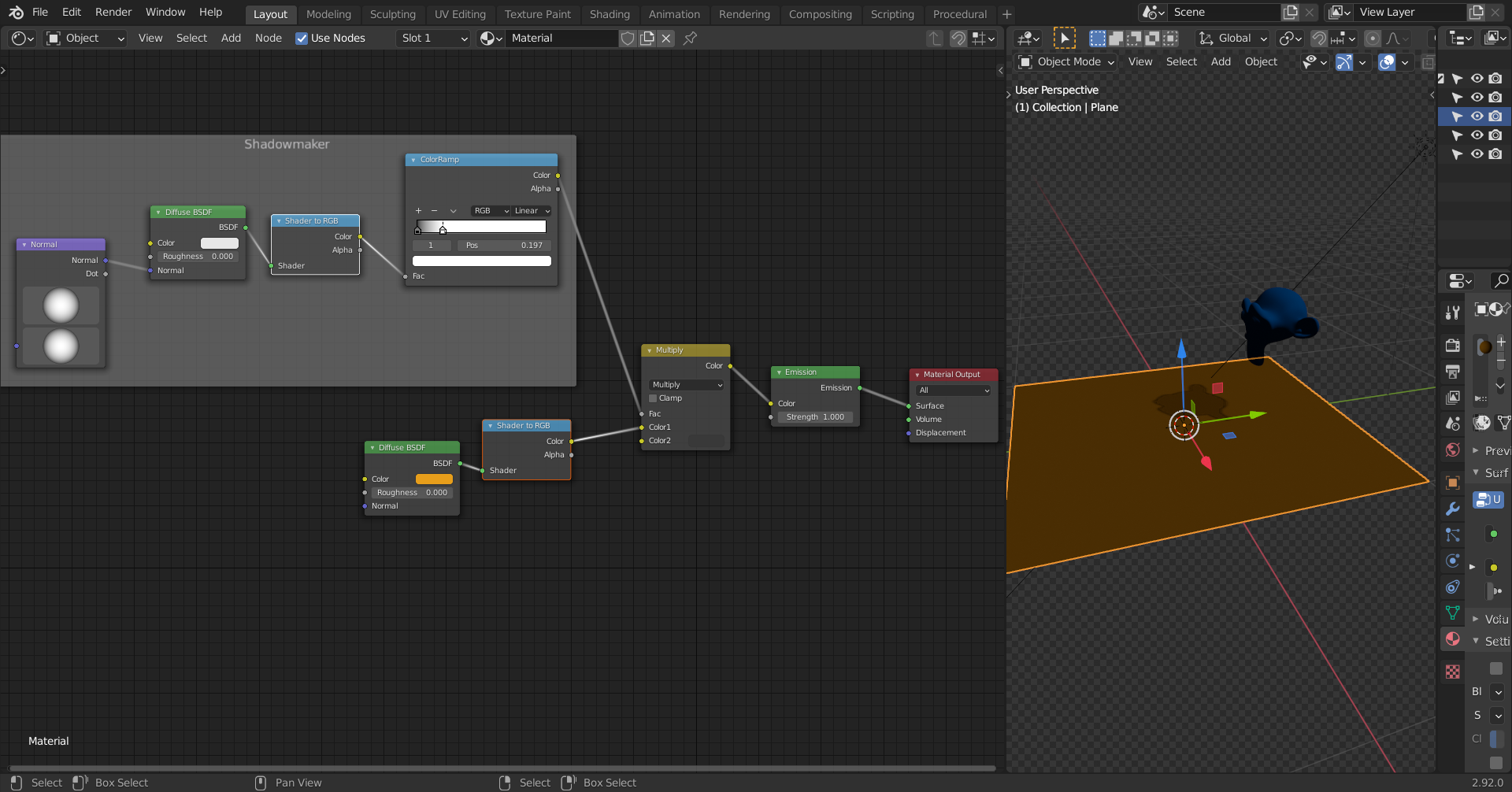Toggle the viewport overlays icon
Screen dimensions: 1512x792
click(x=1387, y=62)
